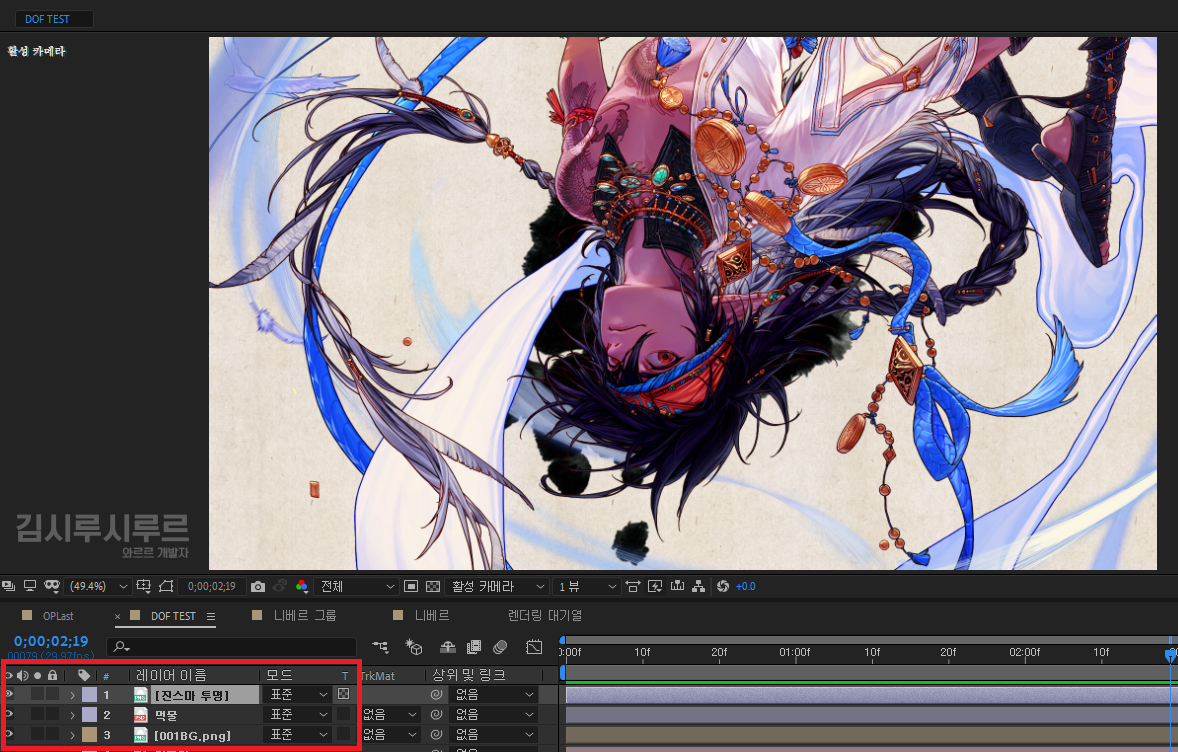Screen dimensions: 1178x752
Task: Click layer 3 tan label color swatch
Action: pyautogui.click(x=89, y=735)
